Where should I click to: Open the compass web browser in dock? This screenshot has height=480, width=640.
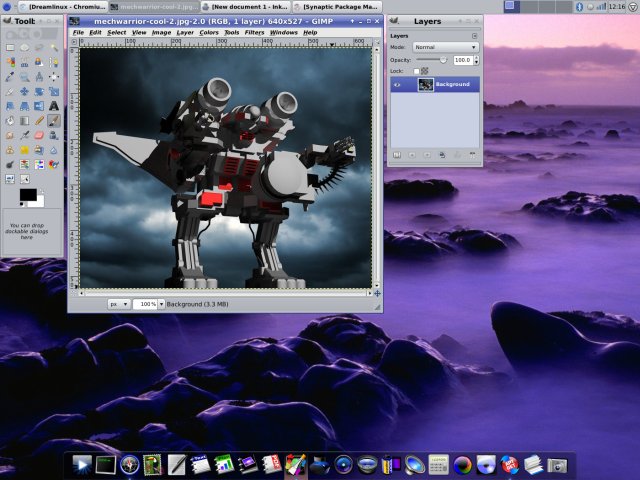(x=130, y=465)
